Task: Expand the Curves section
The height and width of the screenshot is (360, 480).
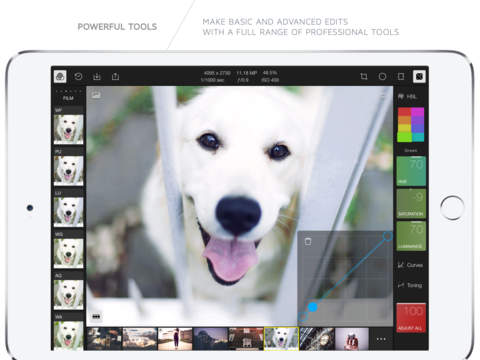Action: point(410,265)
